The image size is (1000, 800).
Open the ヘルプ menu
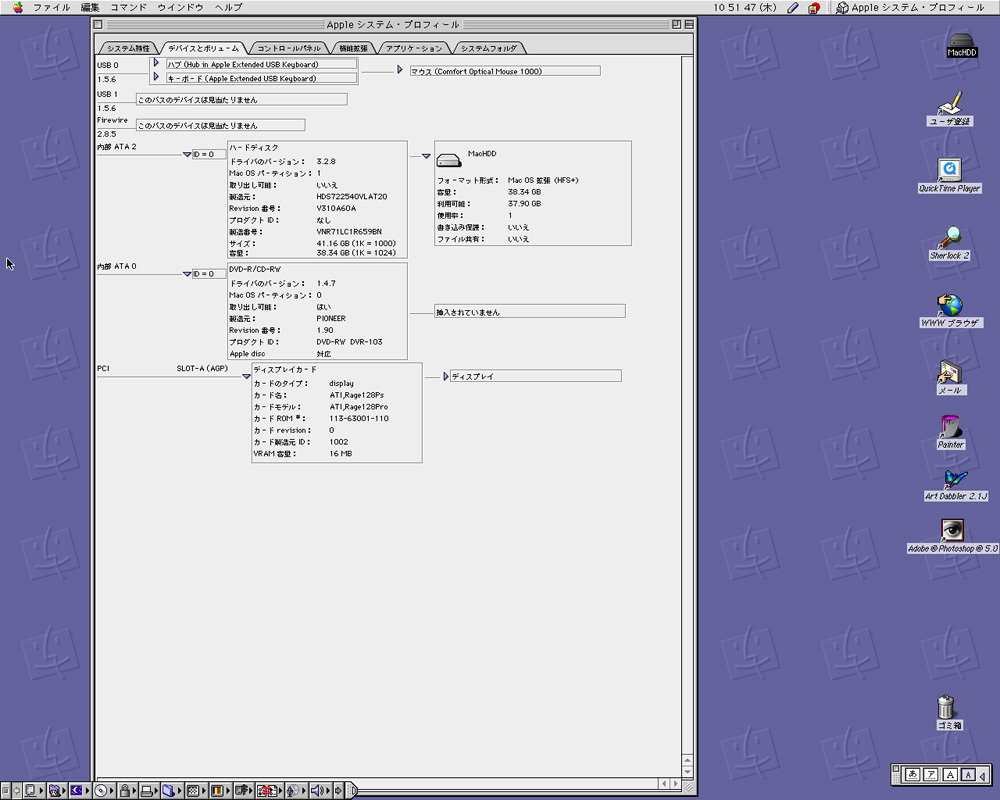click(228, 8)
